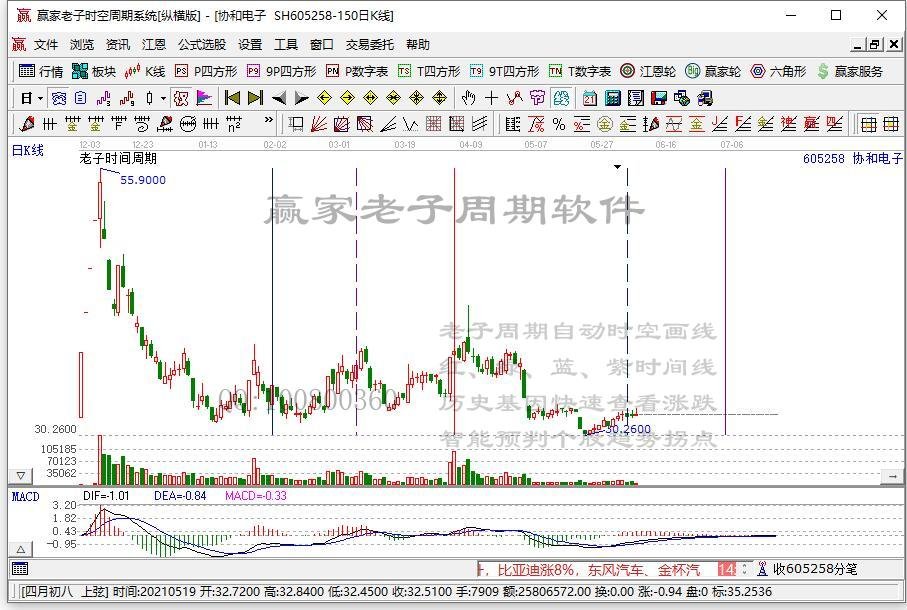Toggle the telephone-style icon button
The height and width of the screenshot is (610, 907).
tap(58, 98)
